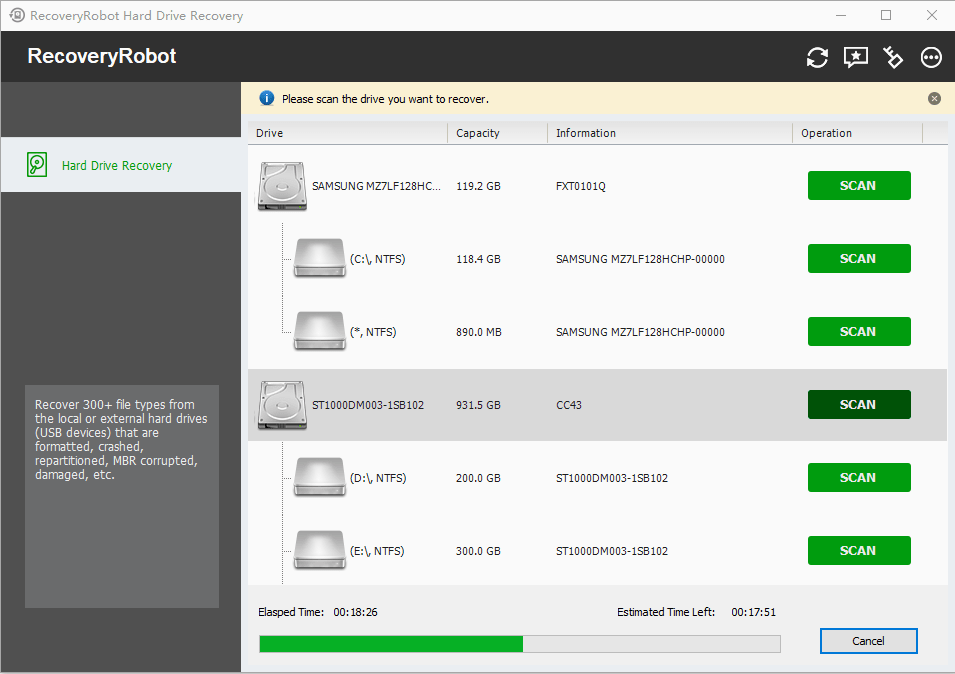The width and height of the screenshot is (955, 674).
Task: Minimize the RecoveryRobot window
Action: pos(841,15)
